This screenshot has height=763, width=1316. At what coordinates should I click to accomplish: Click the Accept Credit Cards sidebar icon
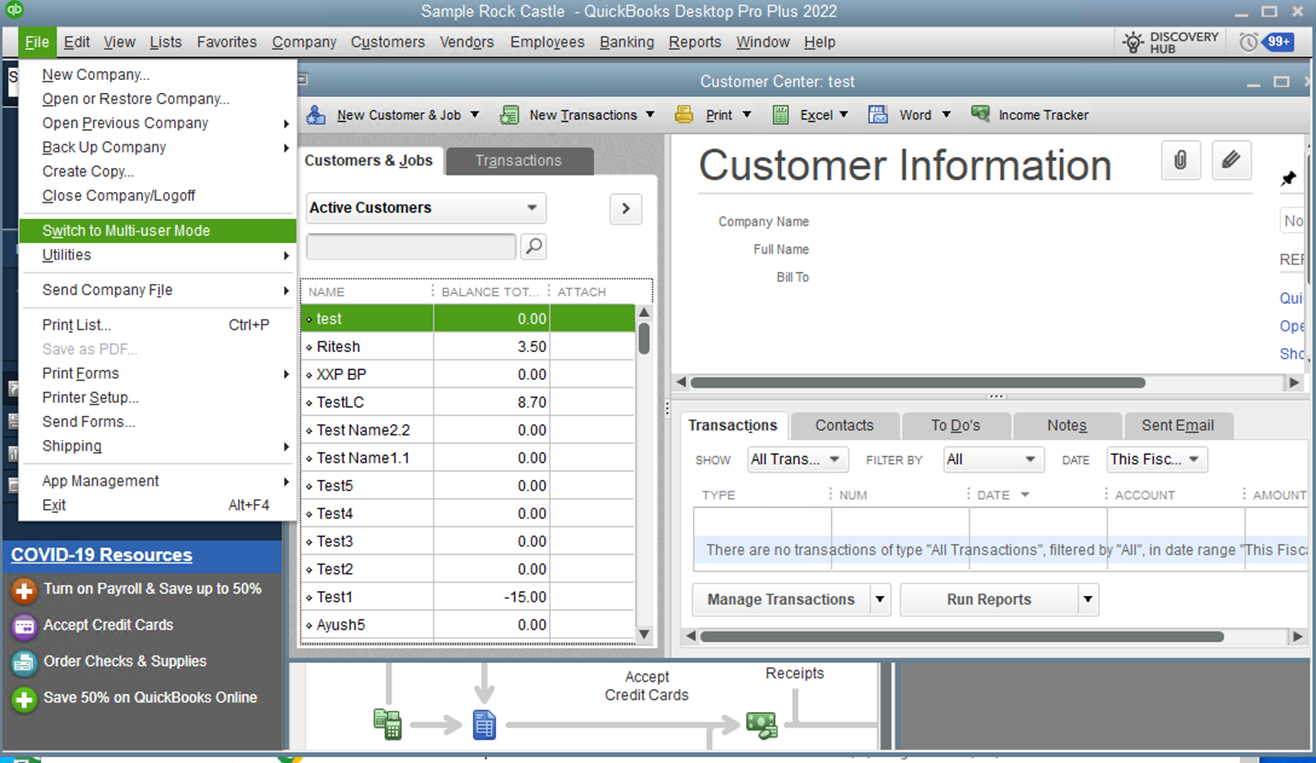coord(24,626)
